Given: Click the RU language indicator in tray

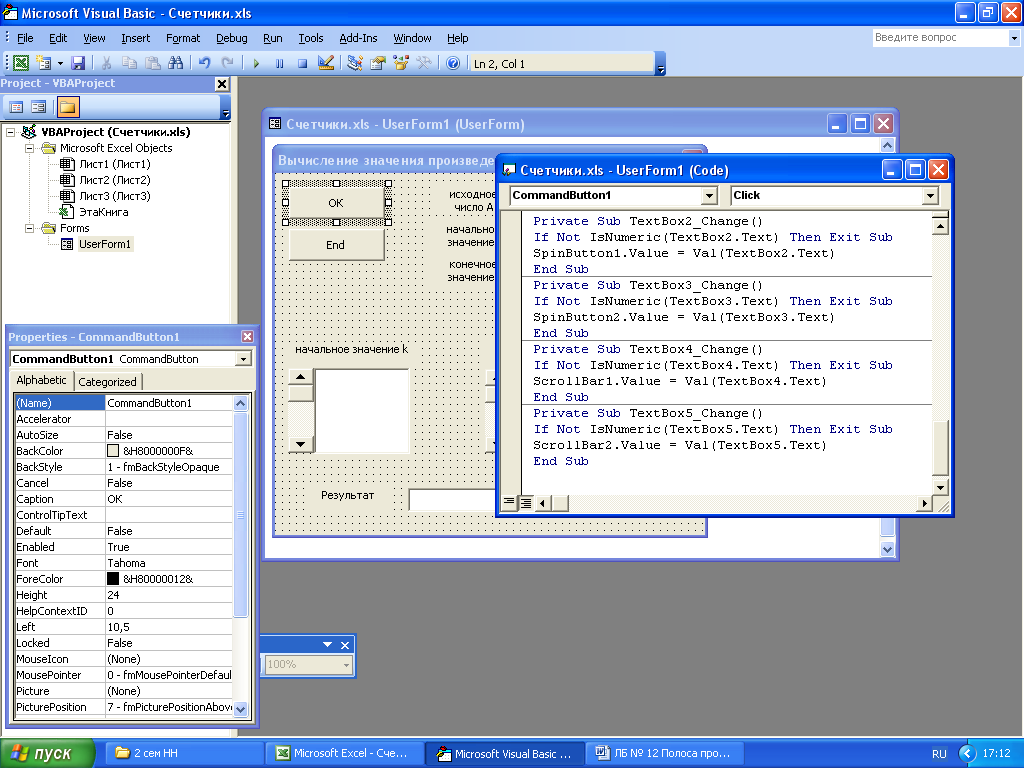Looking at the screenshot, I should click(x=939, y=754).
